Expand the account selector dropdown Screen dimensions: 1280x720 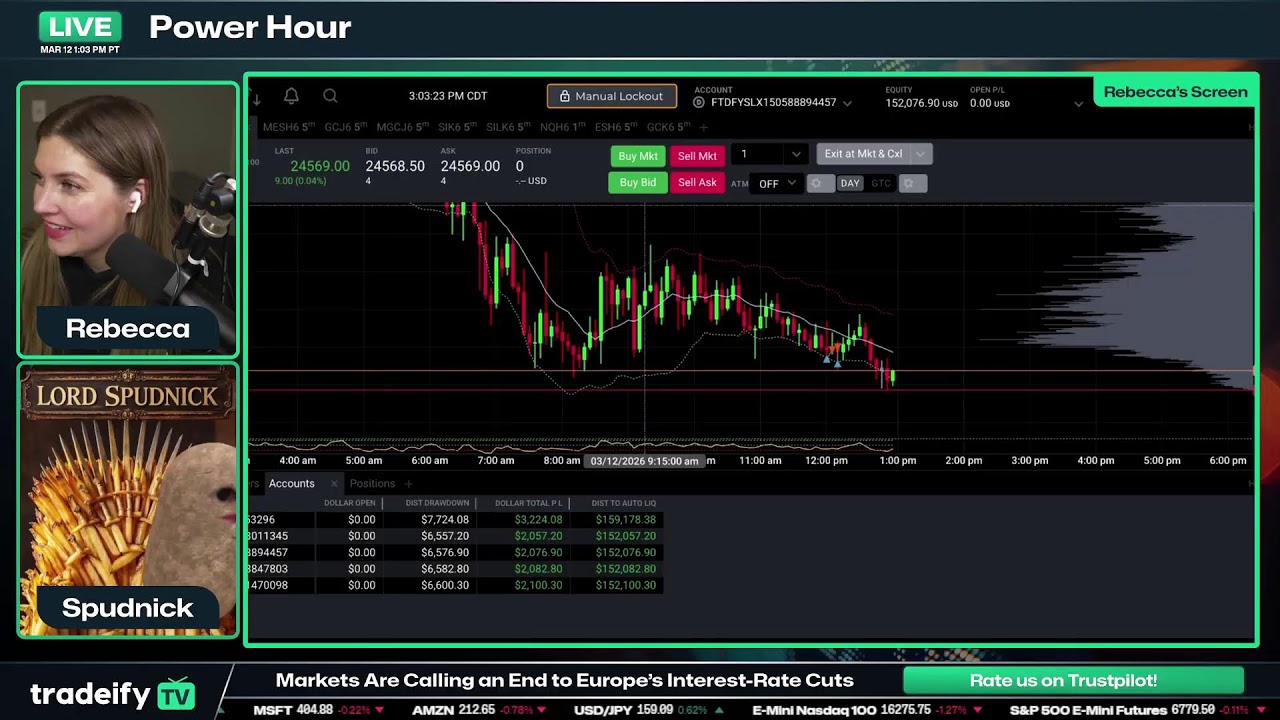point(847,103)
